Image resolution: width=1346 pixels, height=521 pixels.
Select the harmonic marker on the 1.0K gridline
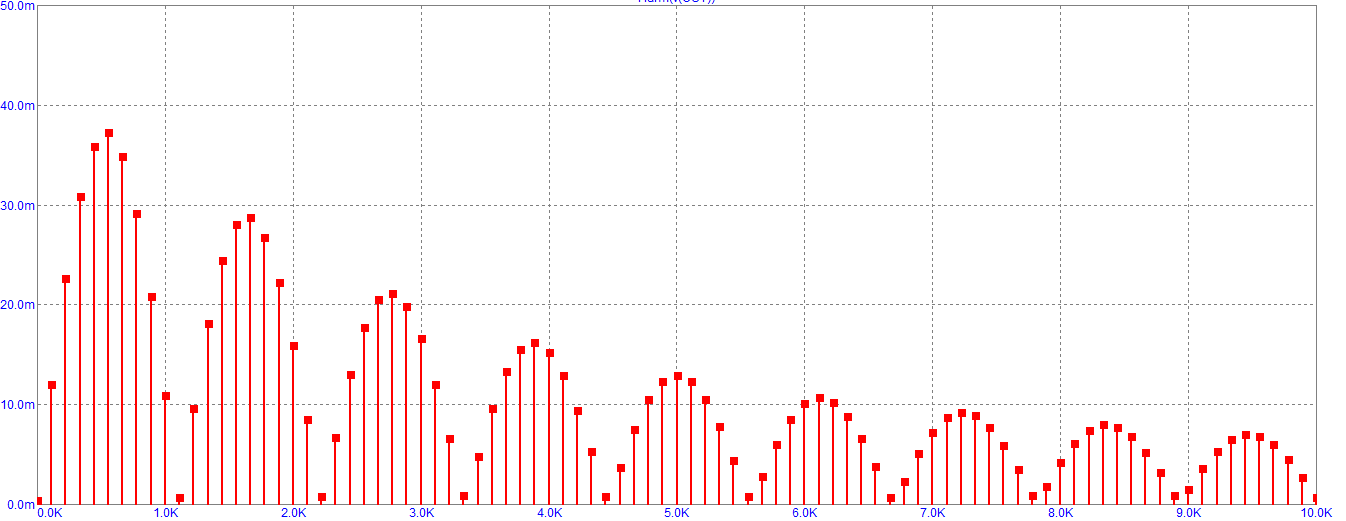click(166, 396)
